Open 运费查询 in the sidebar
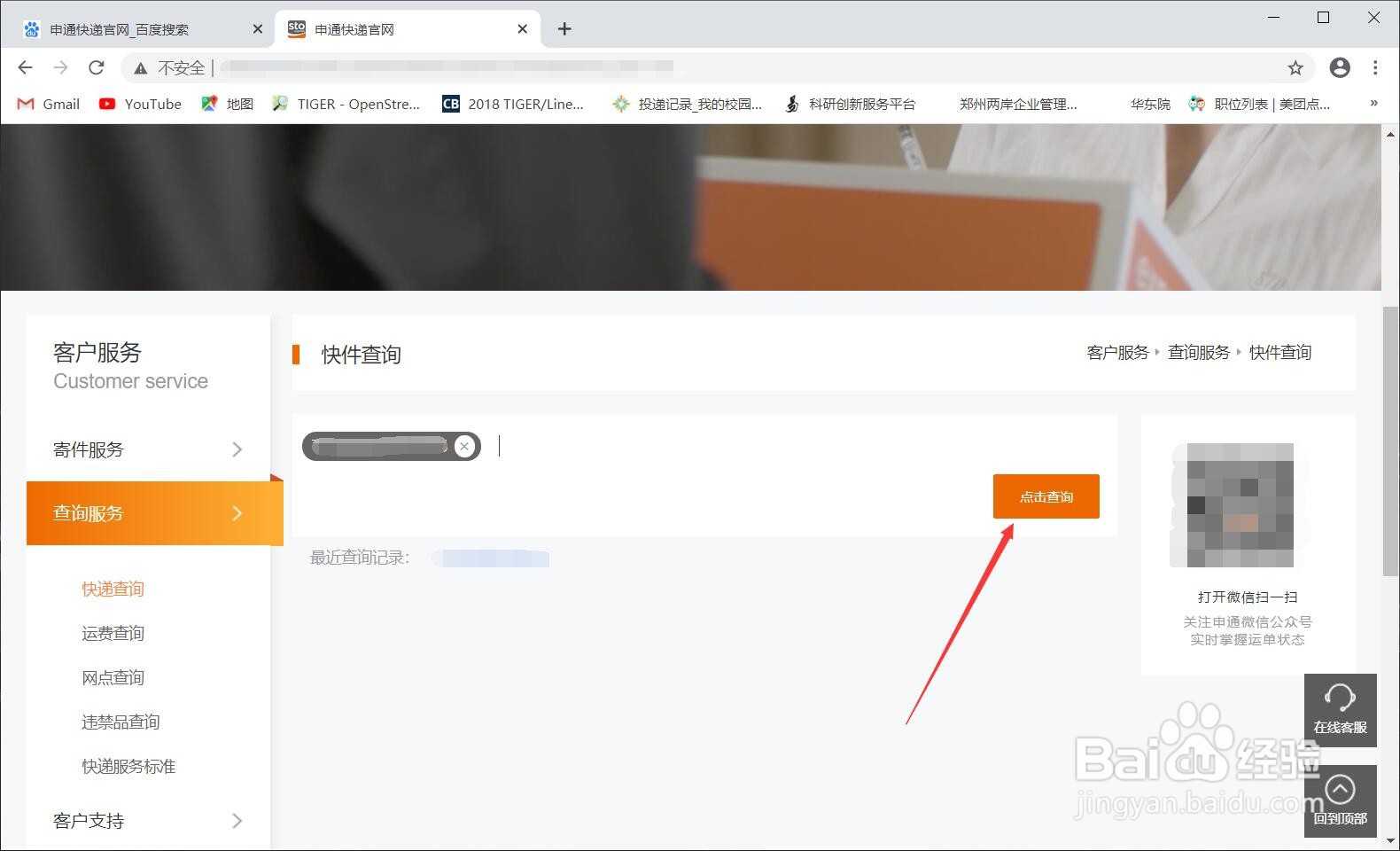Viewport: 1400px width, 851px height. pyautogui.click(x=113, y=633)
